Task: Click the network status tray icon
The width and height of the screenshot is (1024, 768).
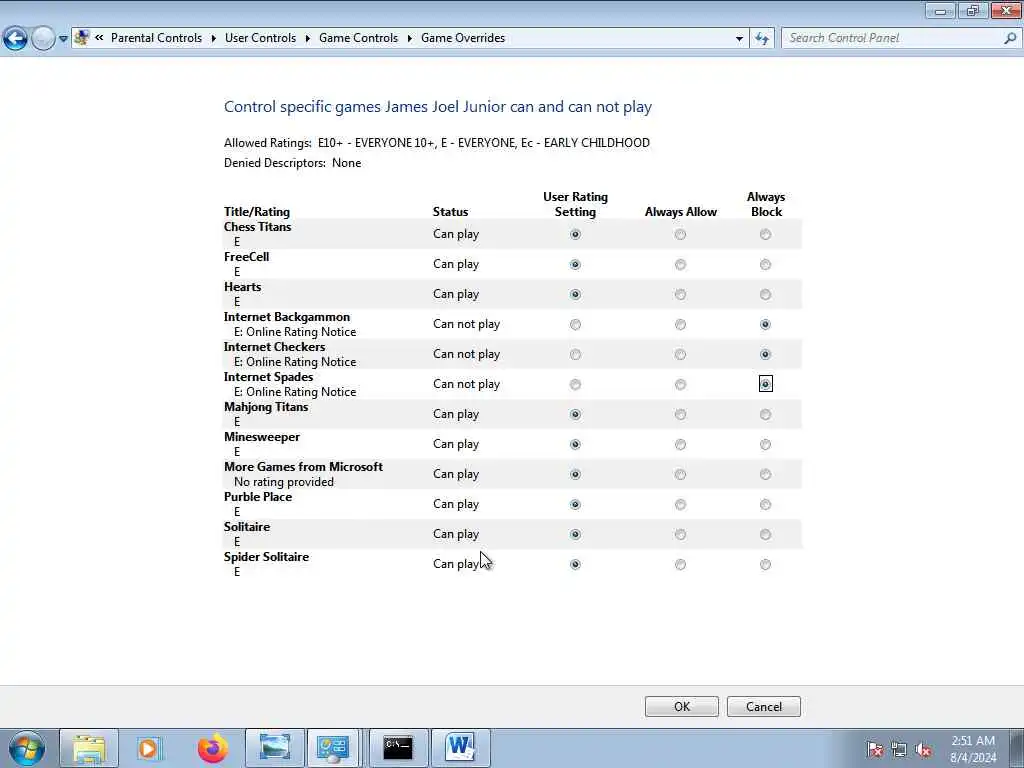Action: point(899,749)
